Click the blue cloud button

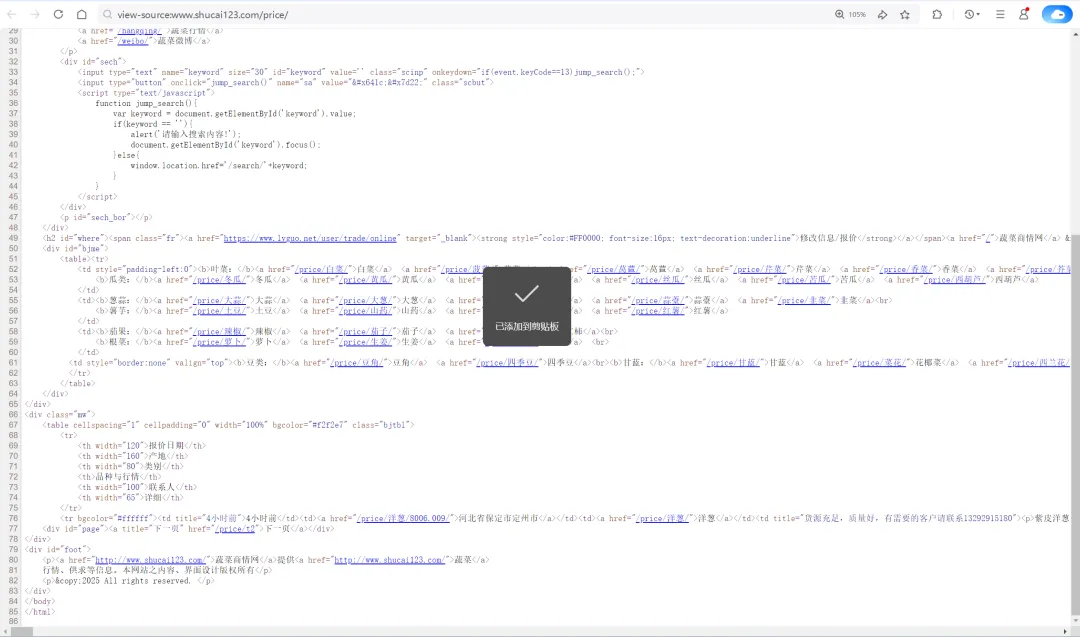(x=1057, y=14)
